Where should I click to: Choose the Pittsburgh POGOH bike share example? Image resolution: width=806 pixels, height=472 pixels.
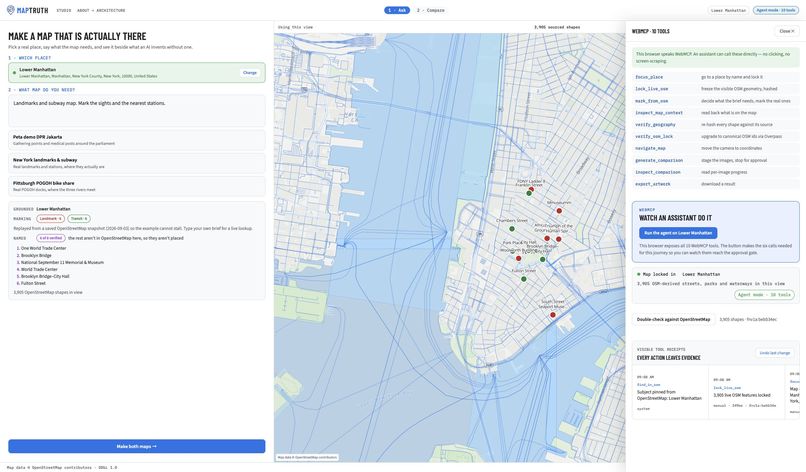tap(137, 186)
